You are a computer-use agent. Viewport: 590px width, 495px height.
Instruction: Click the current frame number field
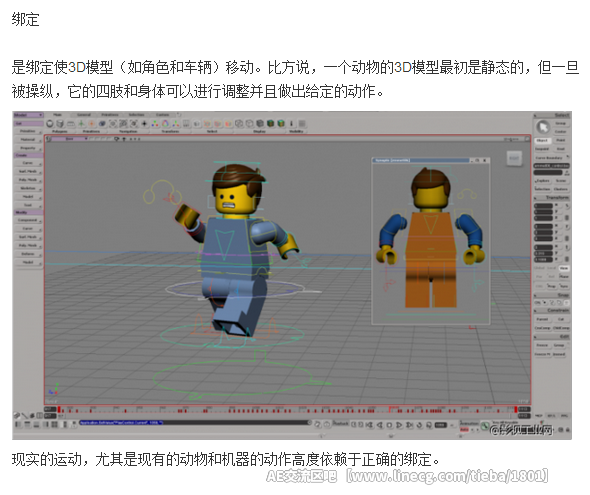[x=441, y=425]
